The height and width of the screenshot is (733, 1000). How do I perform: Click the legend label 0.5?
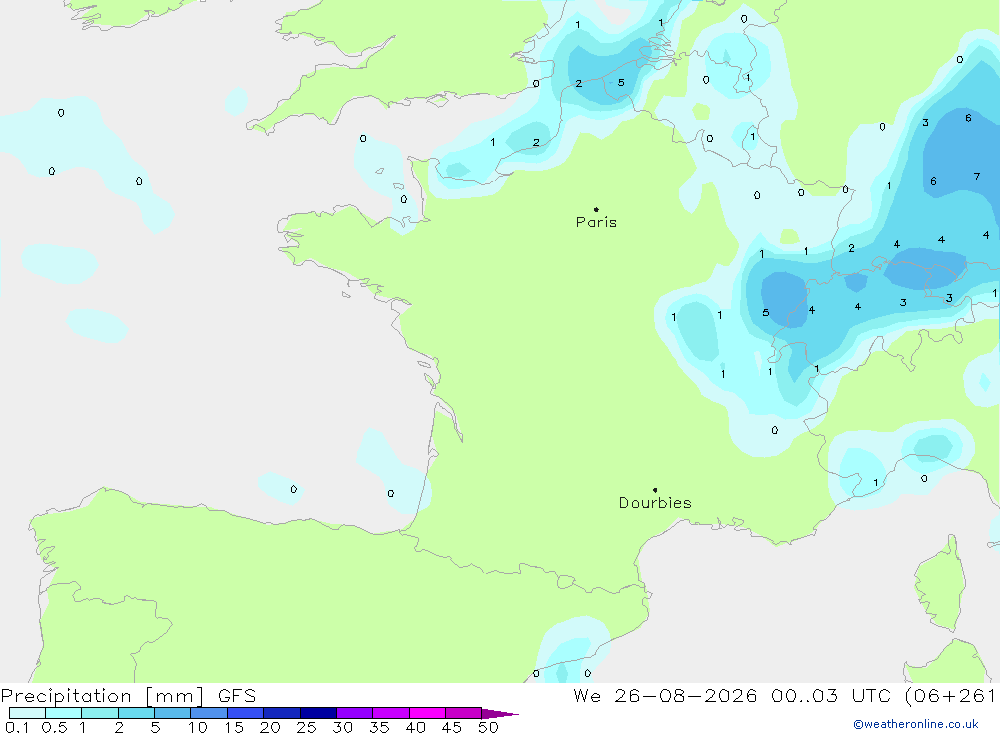tap(54, 727)
